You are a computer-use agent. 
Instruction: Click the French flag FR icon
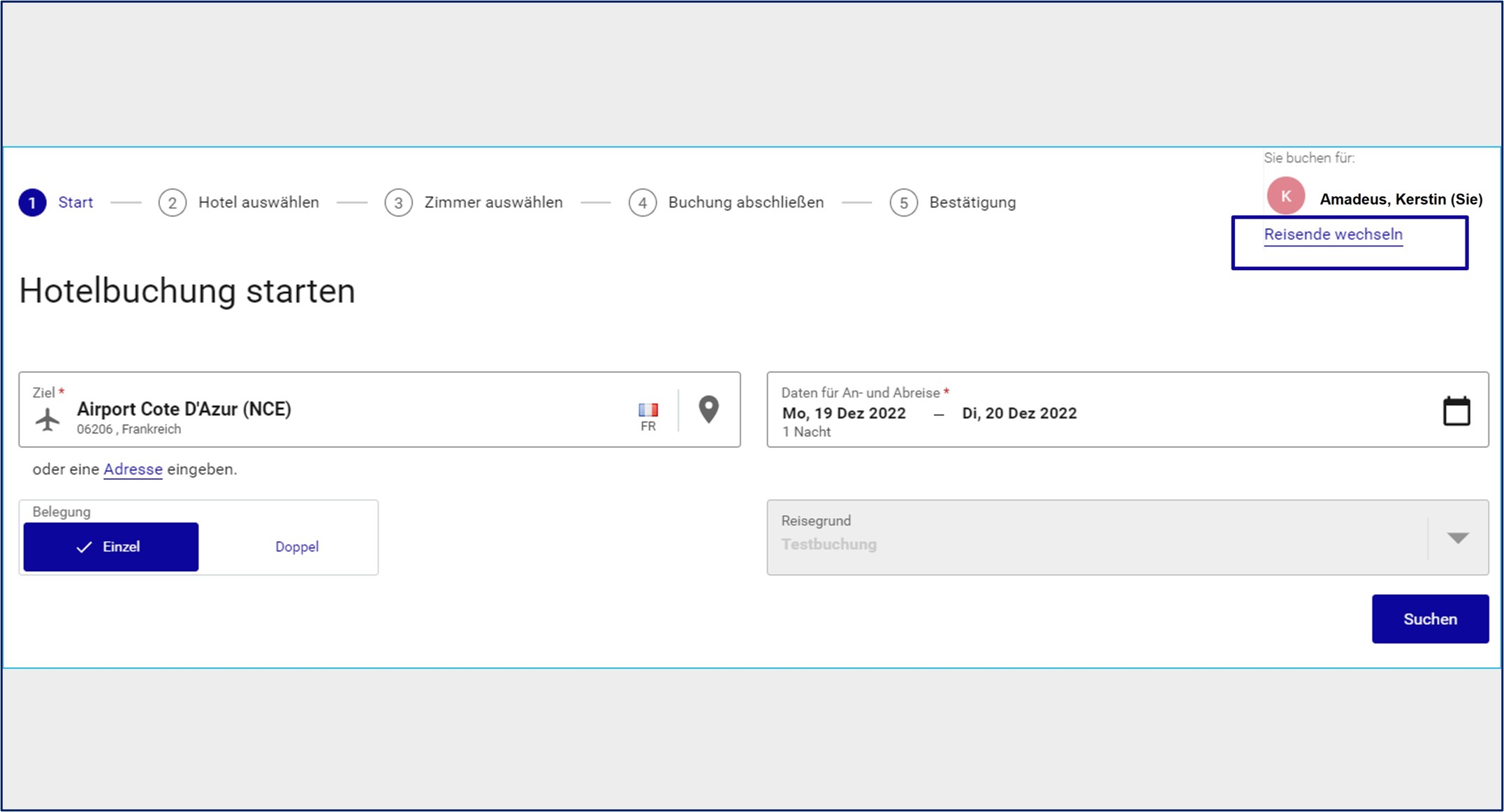click(648, 410)
